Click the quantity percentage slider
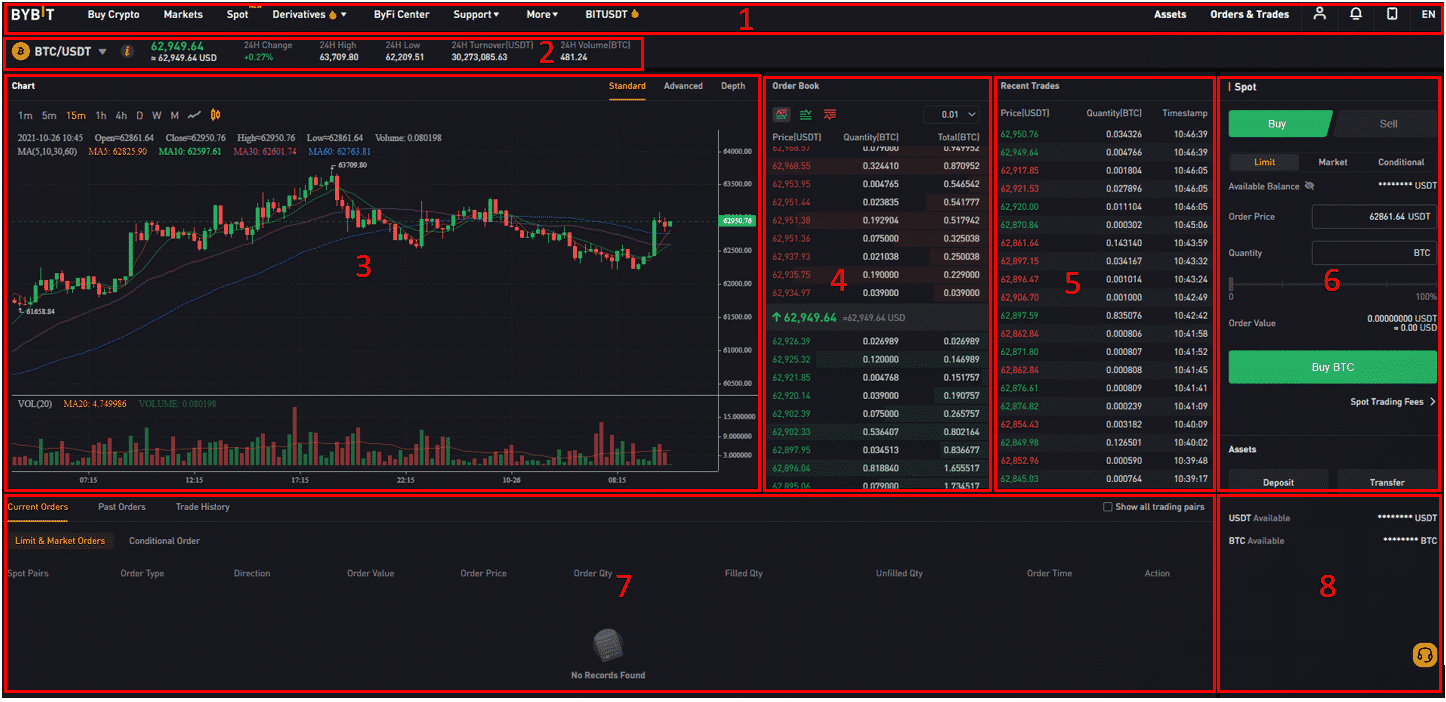Screen dimensions: 1446x702 point(1332,284)
